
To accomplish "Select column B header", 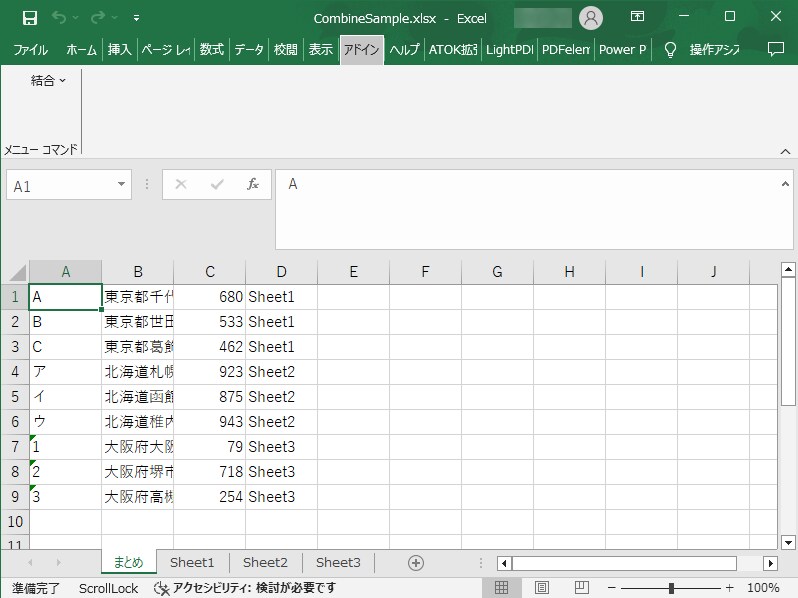I will point(138,272).
